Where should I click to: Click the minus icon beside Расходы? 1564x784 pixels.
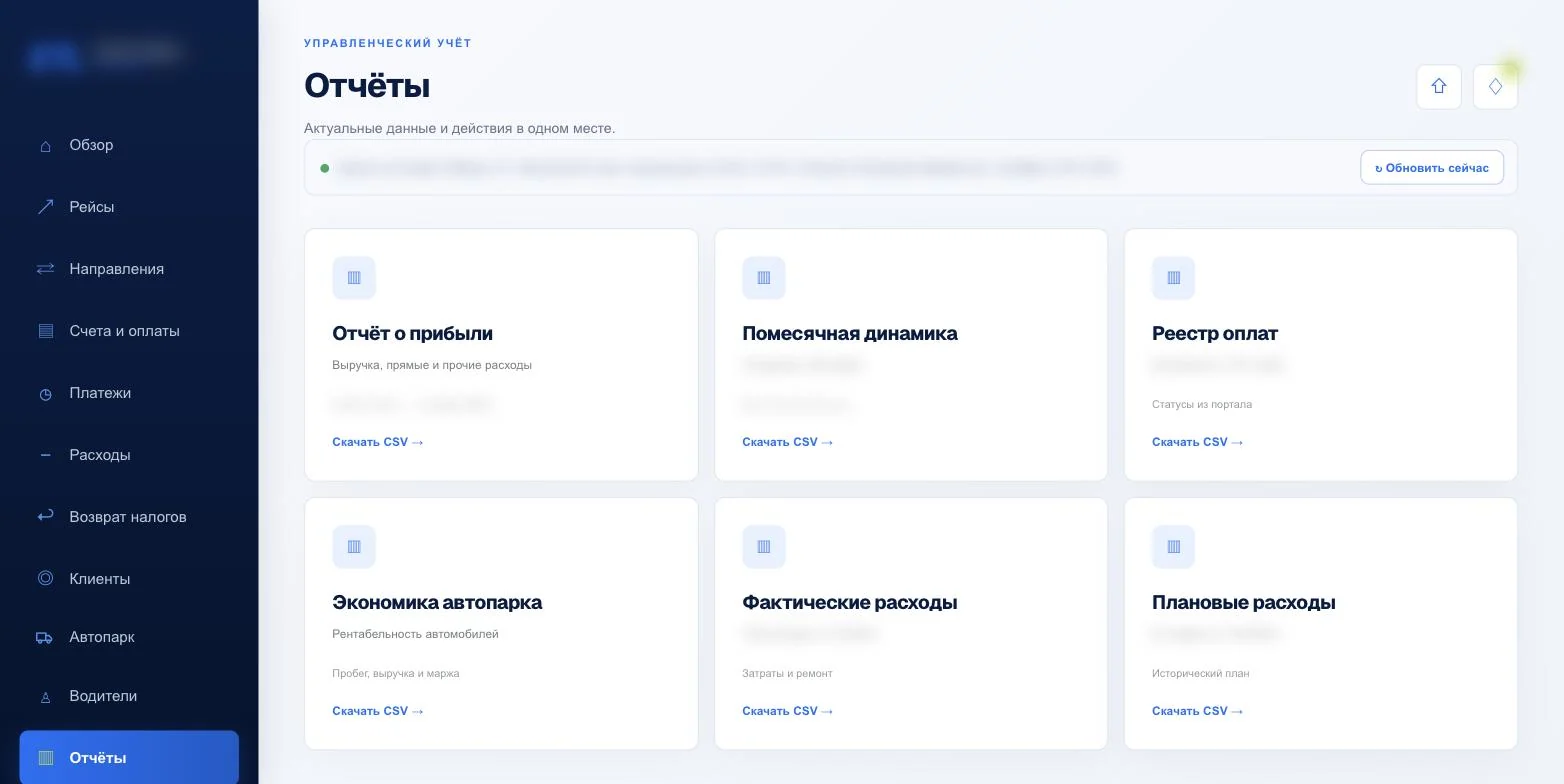(x=45, y=455)
